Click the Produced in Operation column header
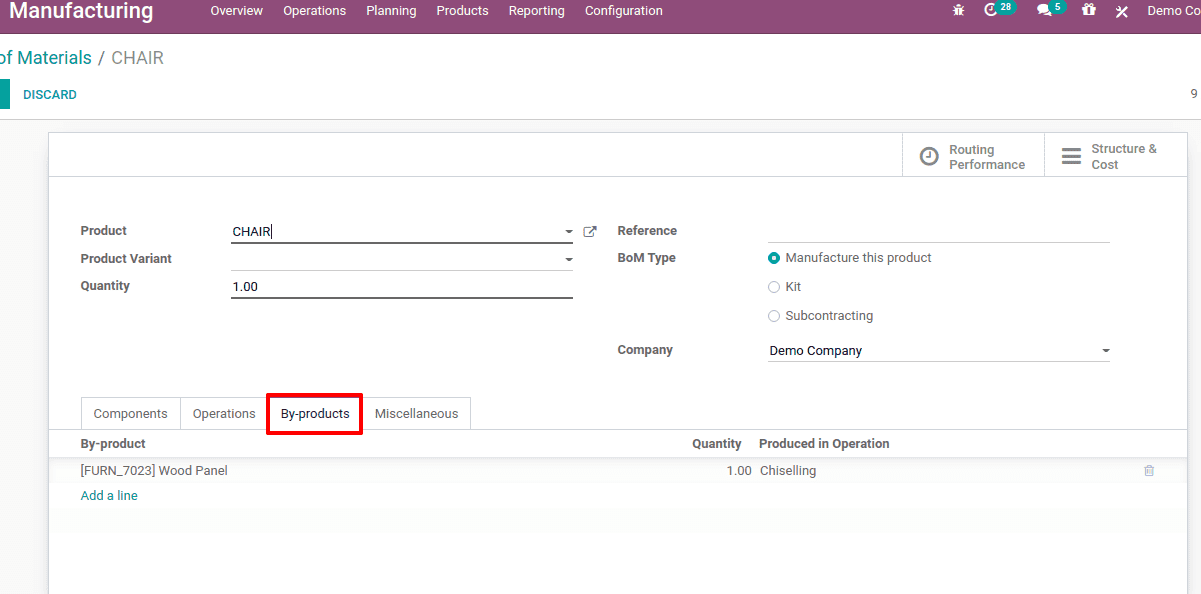This screenshot has width=1201, height=594. [x=824, y=444]
